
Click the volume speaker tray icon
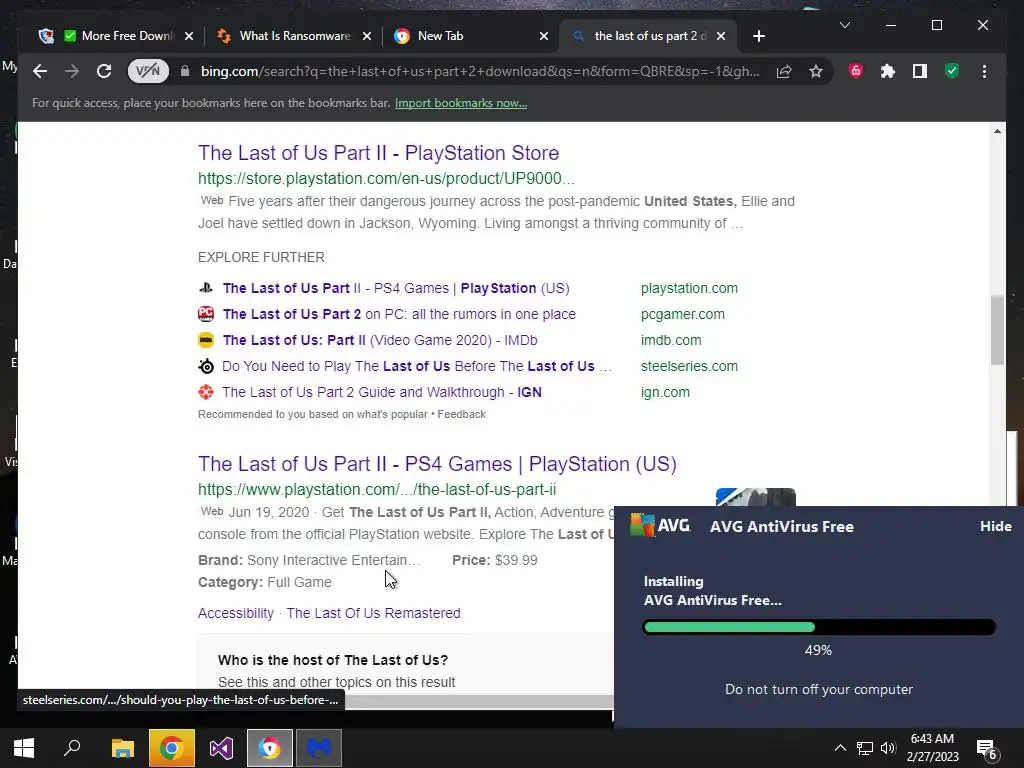click(888, 748)
